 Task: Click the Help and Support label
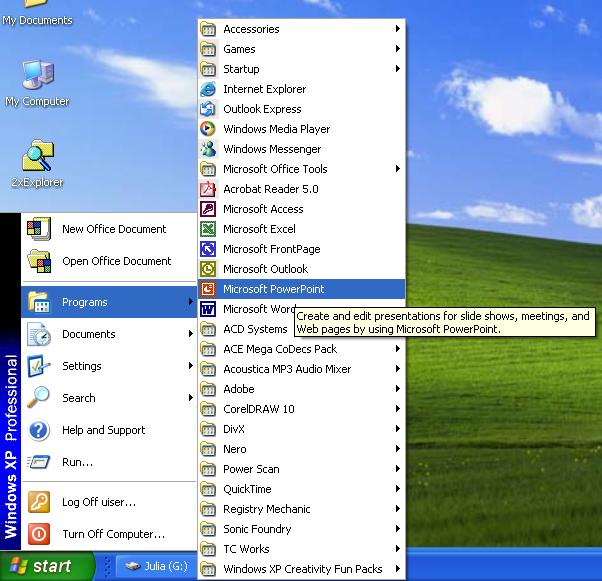[x=104, y=430]
